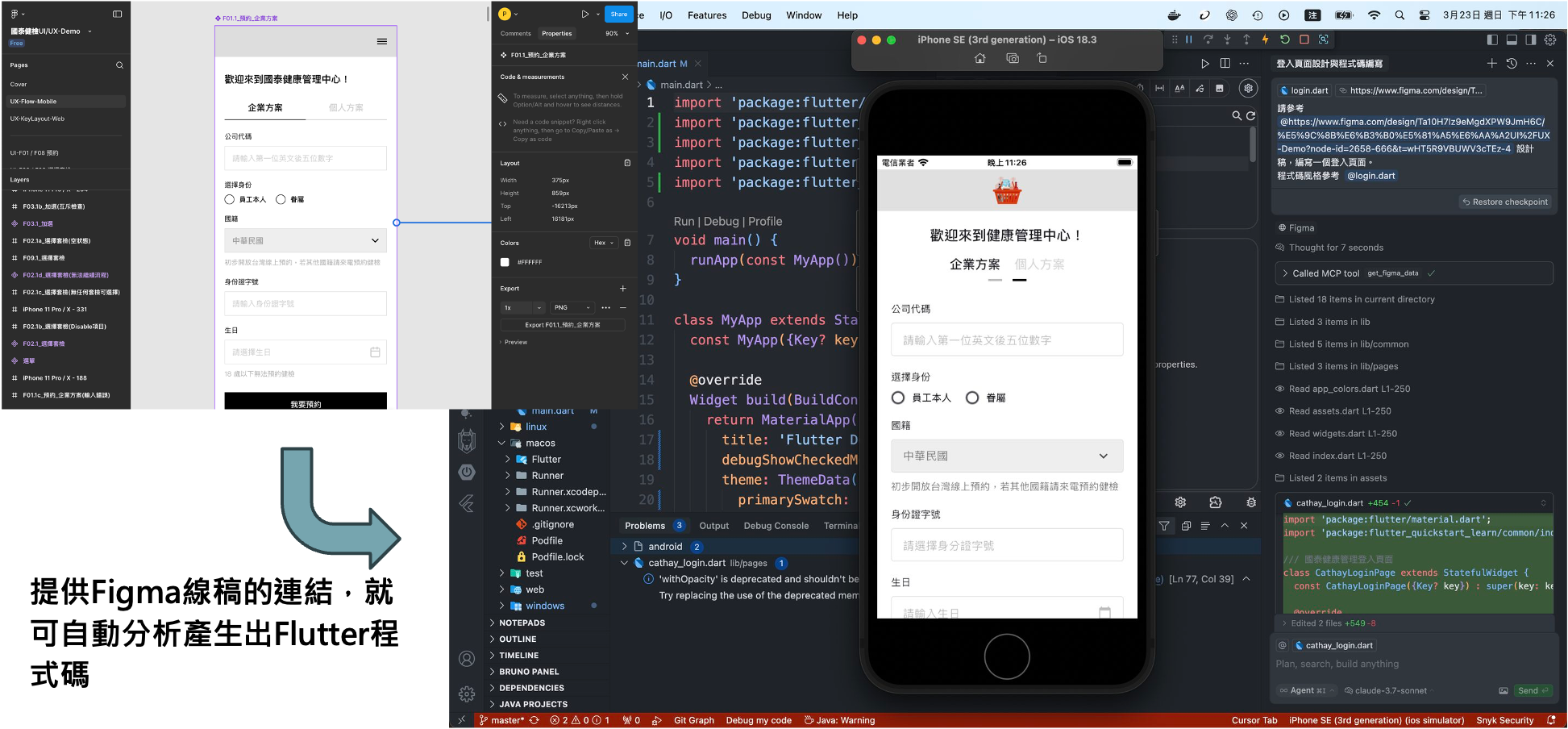Viewport: 1568px width, 729px height.
Task: Open Flutter widget inspector icon
Action: point(1324,39)
